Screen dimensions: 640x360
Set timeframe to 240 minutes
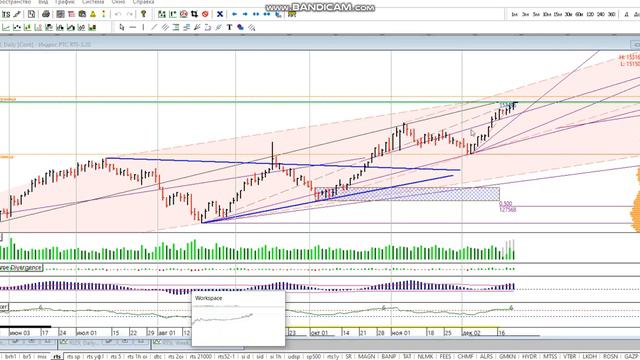(x=600, y=14)
